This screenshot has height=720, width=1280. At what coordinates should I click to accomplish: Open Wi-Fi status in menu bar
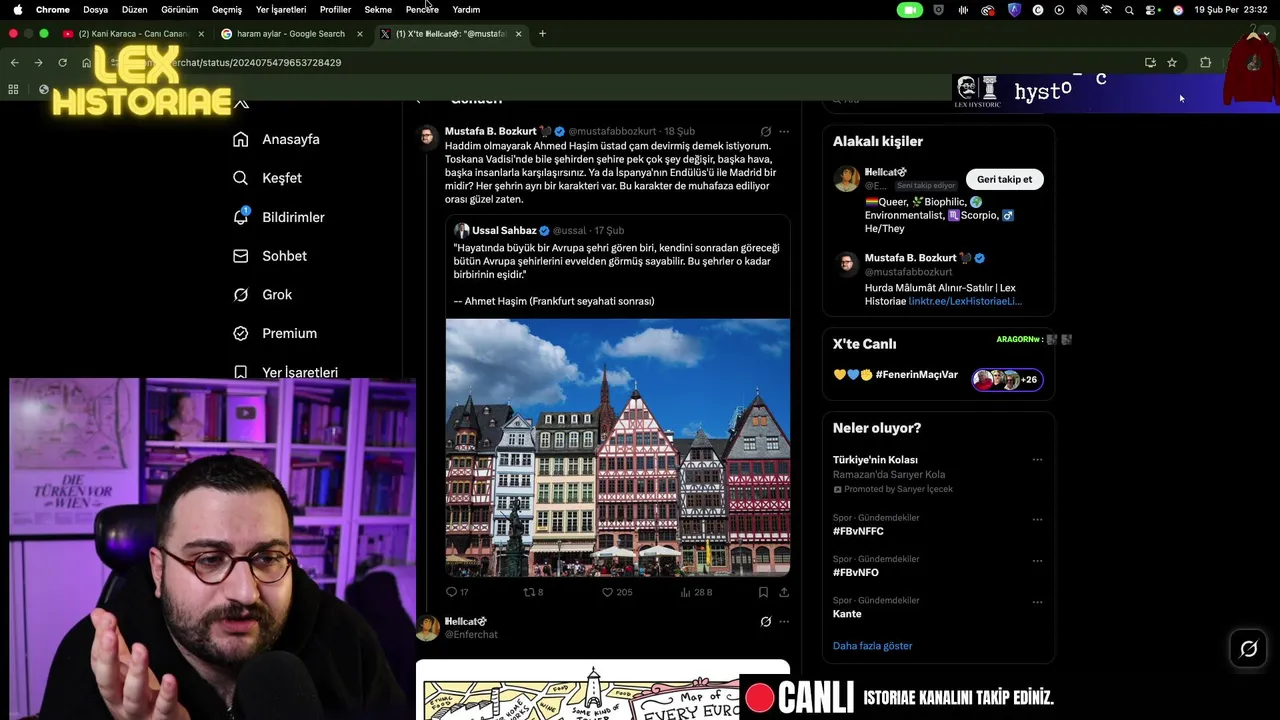click(x=1106, y=10)
